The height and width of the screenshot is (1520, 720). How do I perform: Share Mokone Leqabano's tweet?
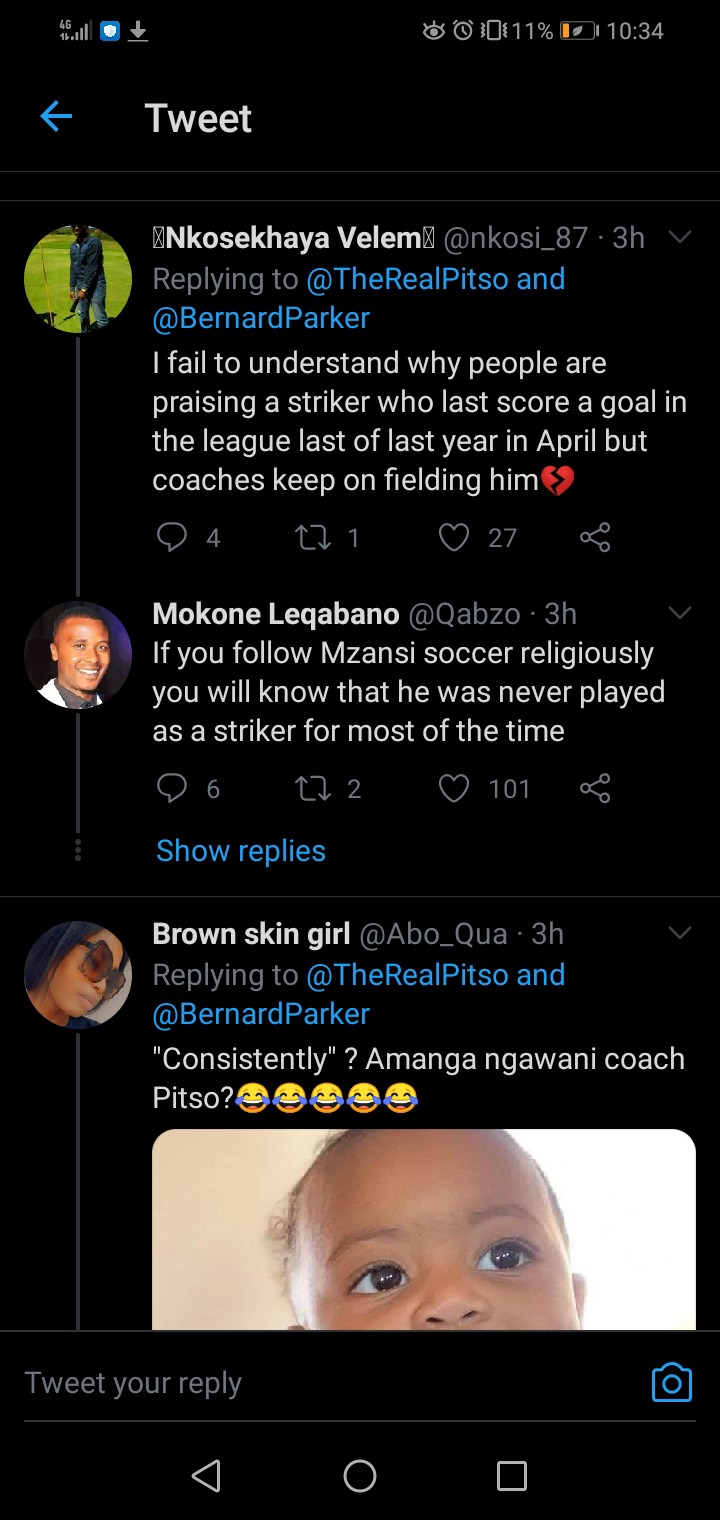[595, 789]
